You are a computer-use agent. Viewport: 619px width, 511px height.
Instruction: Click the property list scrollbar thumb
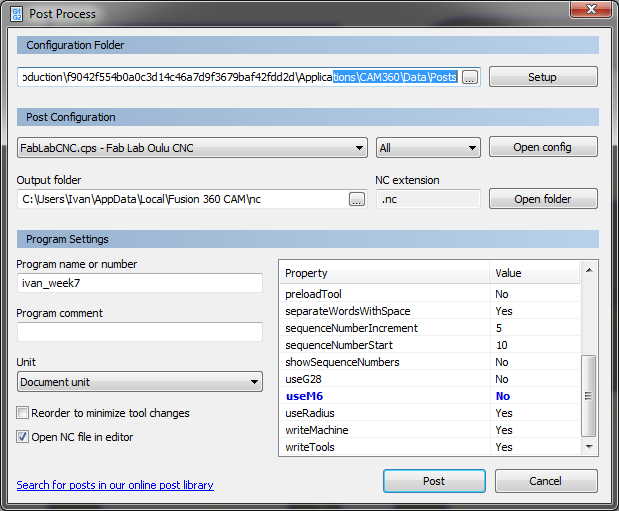(589, 396)
